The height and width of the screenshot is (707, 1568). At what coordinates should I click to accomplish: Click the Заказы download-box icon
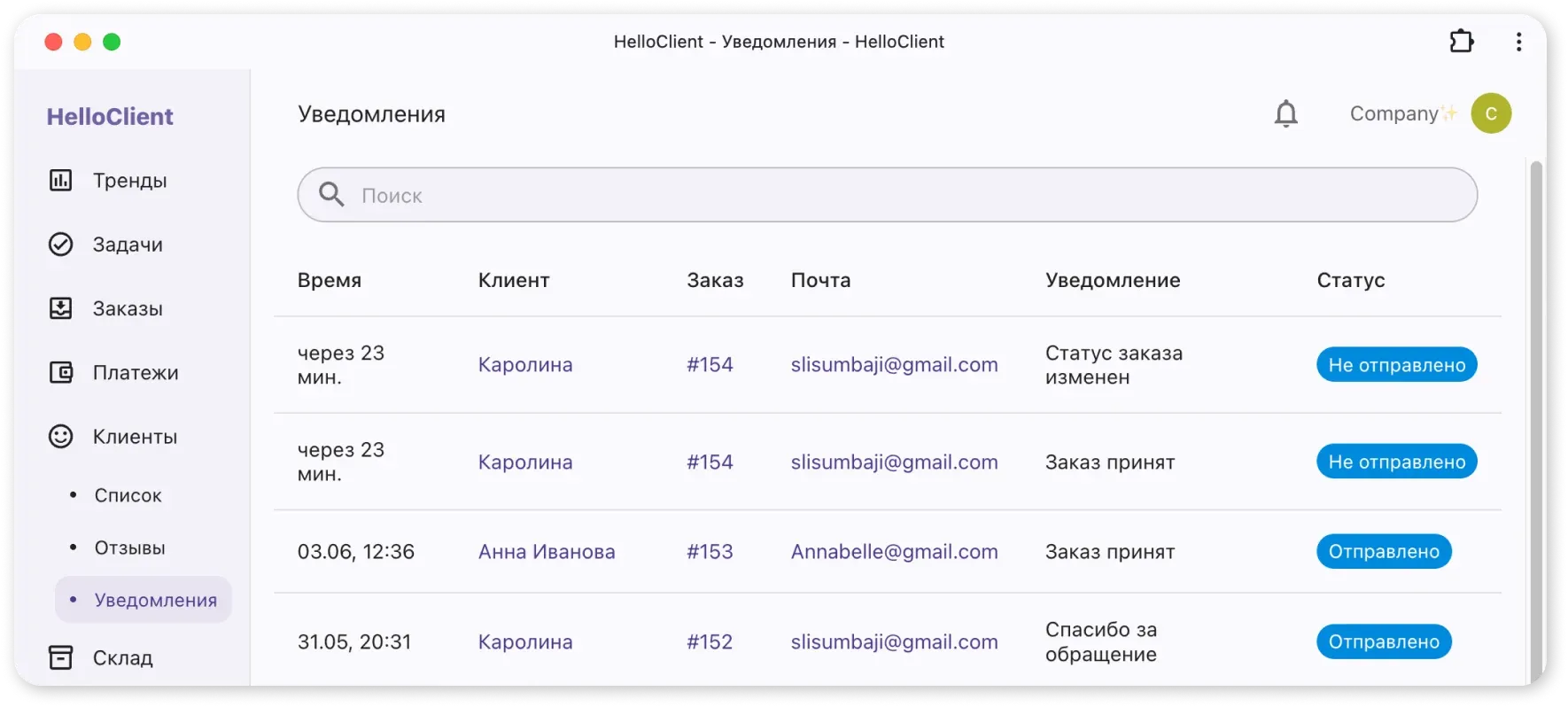pos(60,308)
